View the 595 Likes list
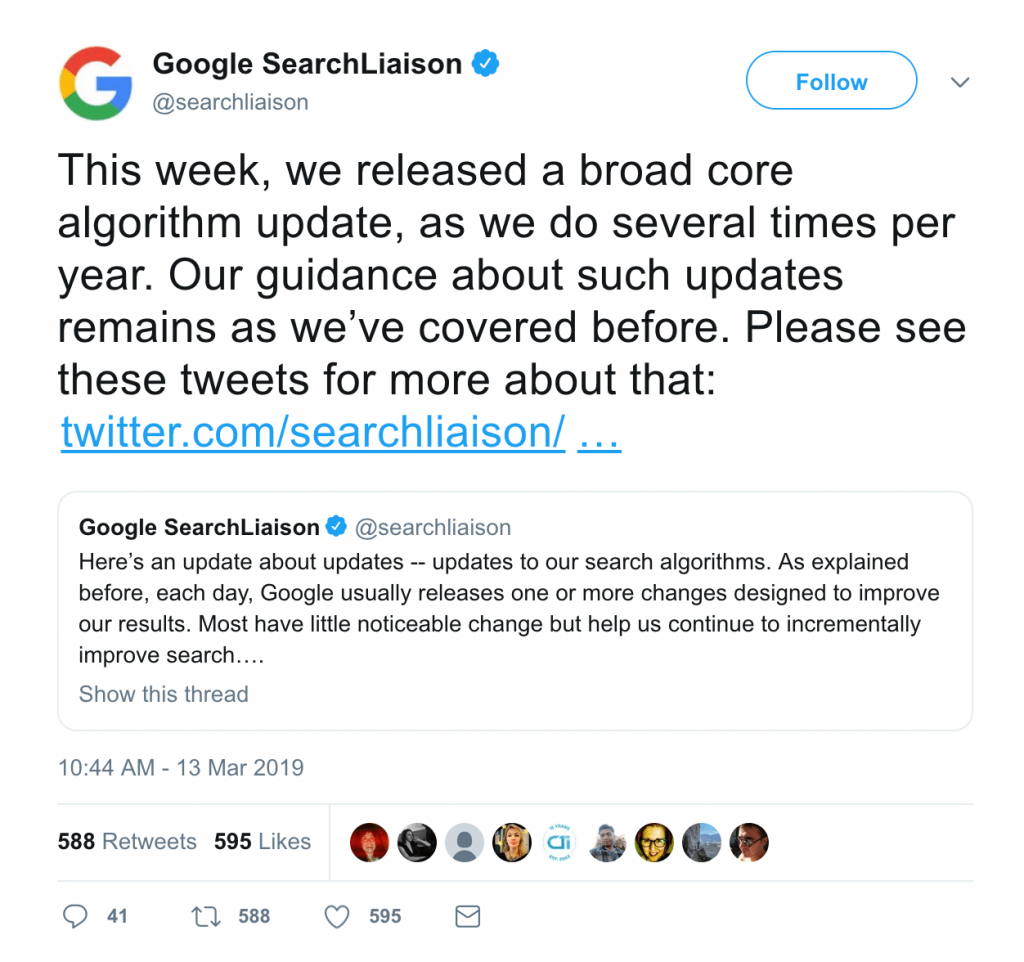 pyautogui.click(x=262, y=841)
